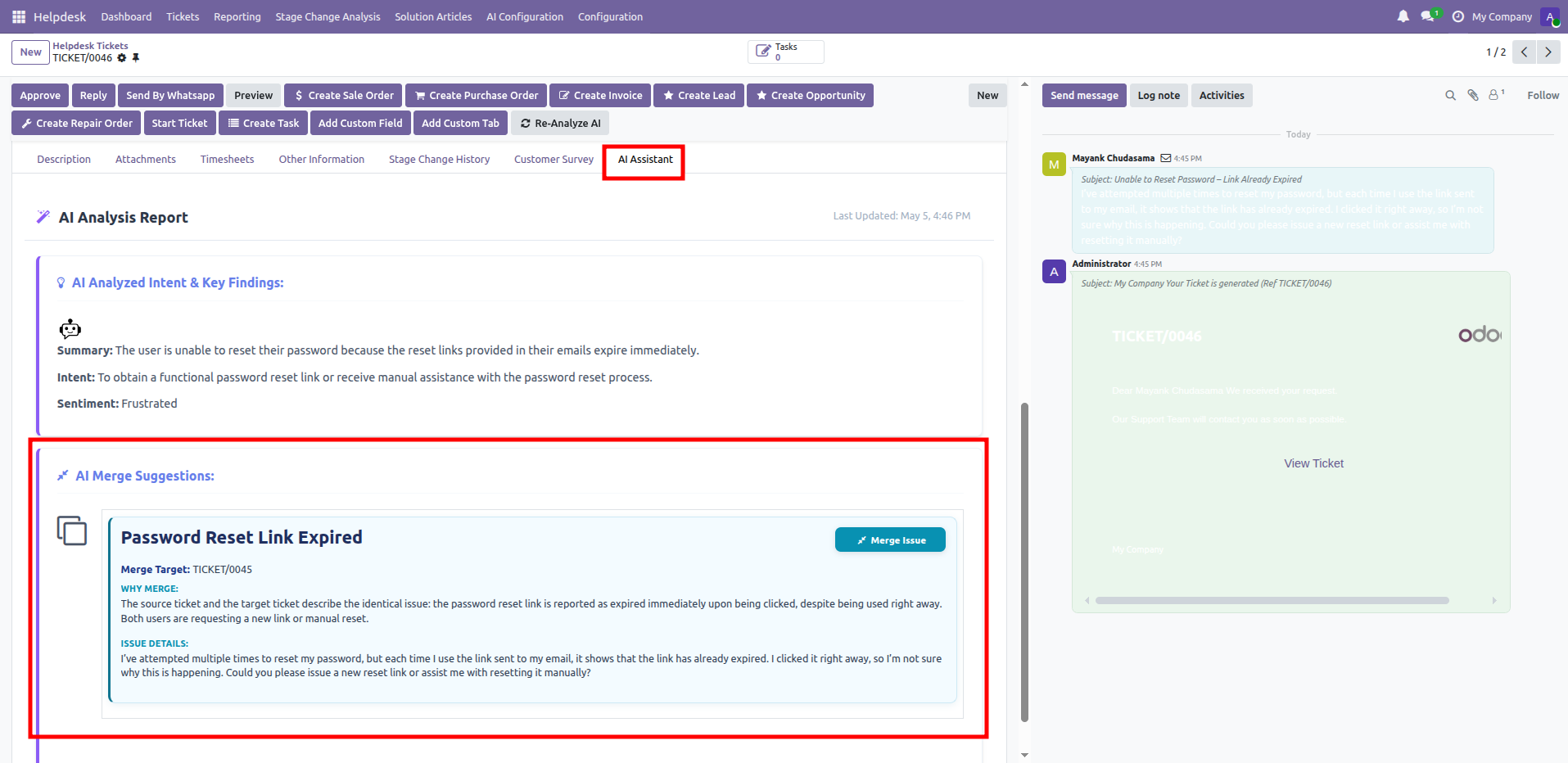Open the user avatar menu
The height and width of the screenshot is (763, 1568).
pos(1550,16)
